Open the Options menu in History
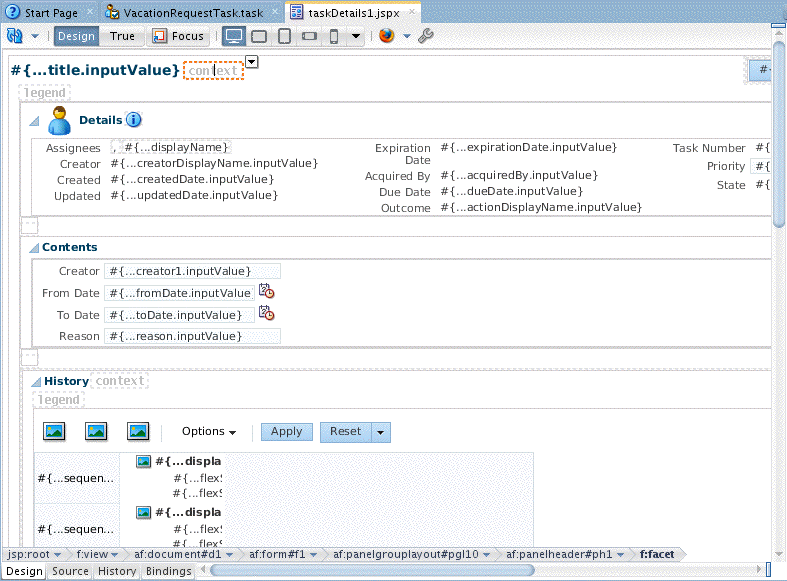 click(209, 431)
